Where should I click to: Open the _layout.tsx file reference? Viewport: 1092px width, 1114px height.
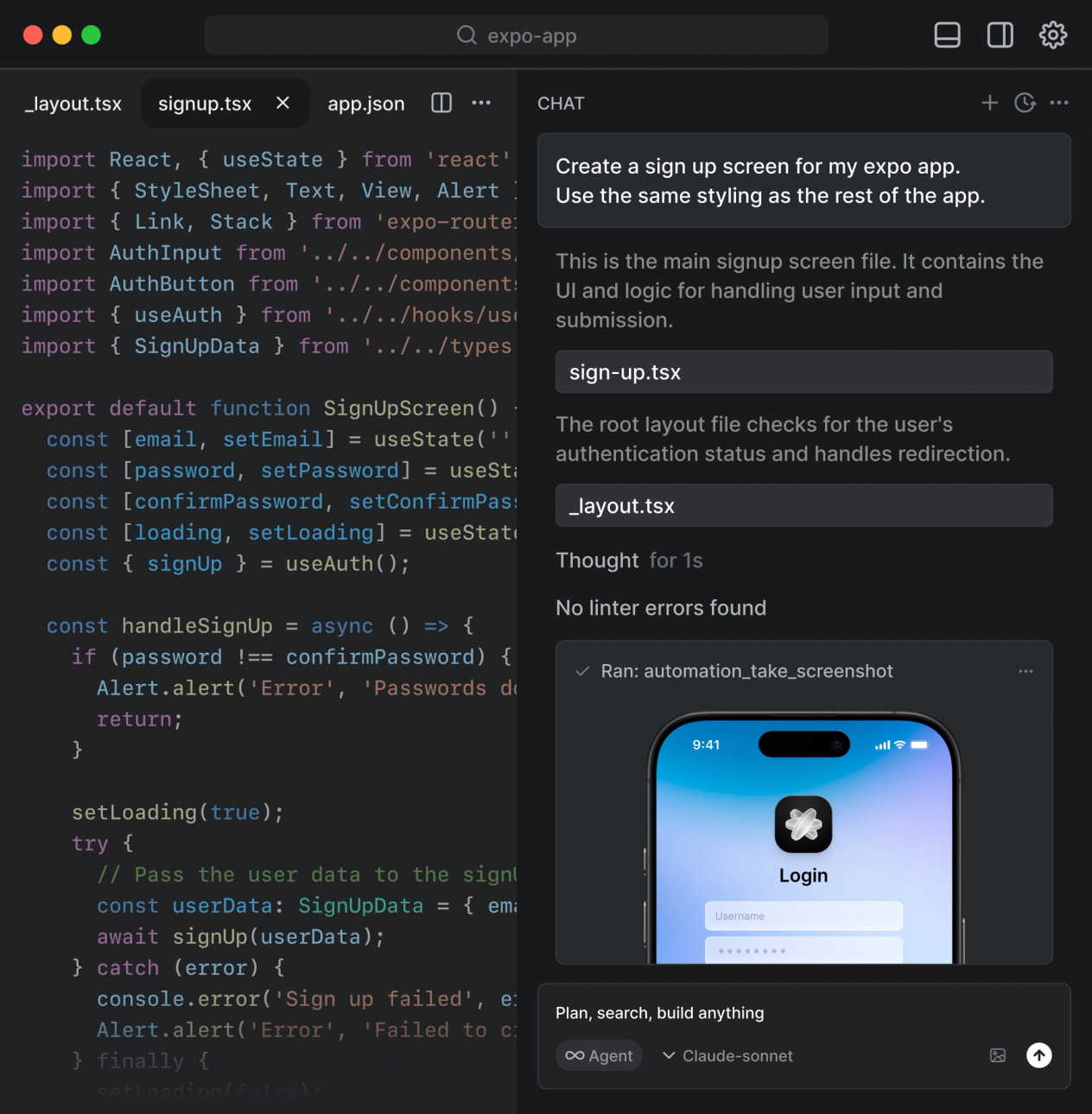[803, 505]
